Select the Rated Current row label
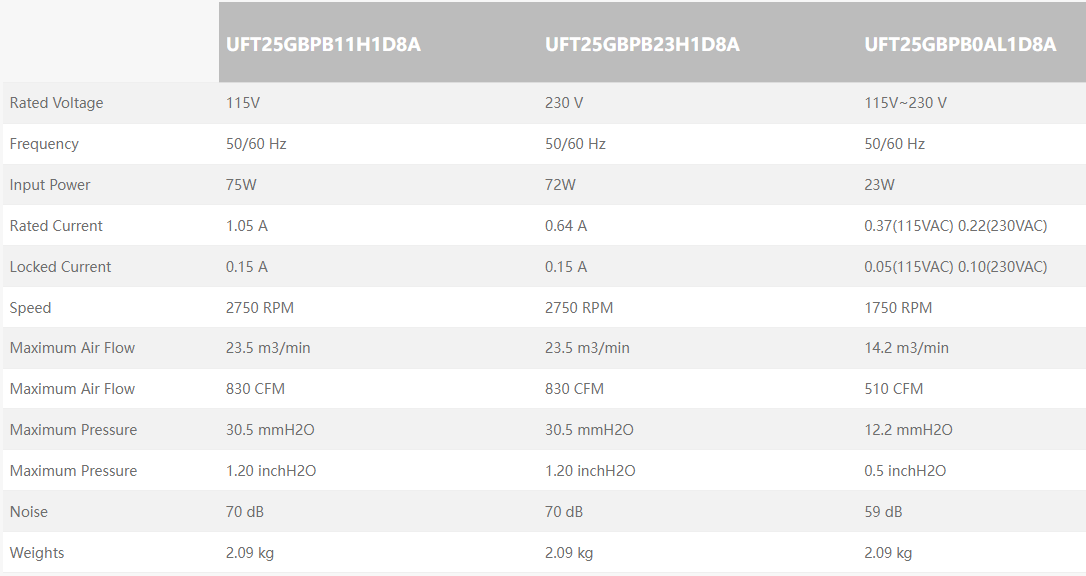 coord(56,226)
